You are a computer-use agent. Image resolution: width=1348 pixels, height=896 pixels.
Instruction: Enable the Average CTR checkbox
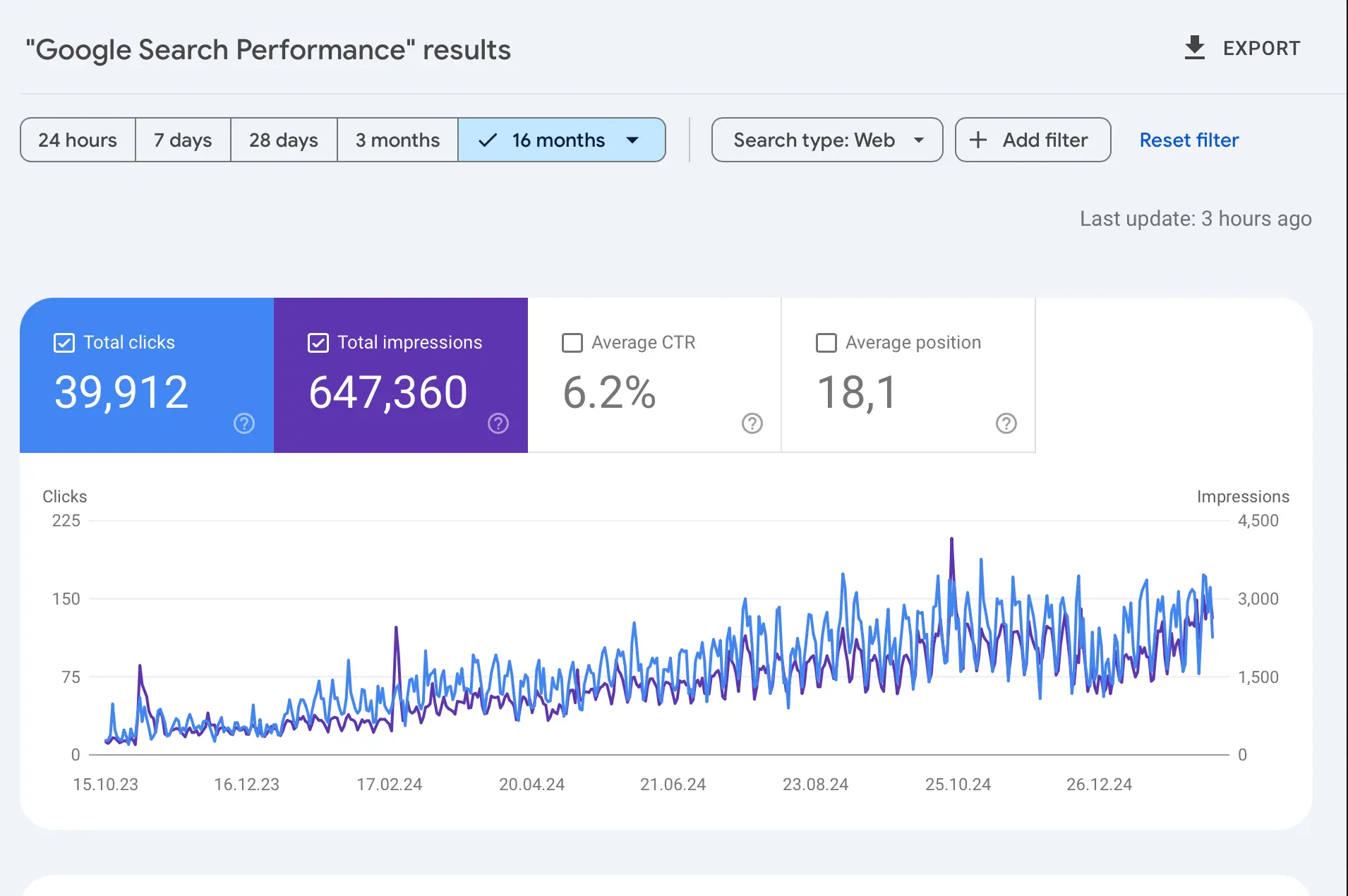tap(572, 343)
